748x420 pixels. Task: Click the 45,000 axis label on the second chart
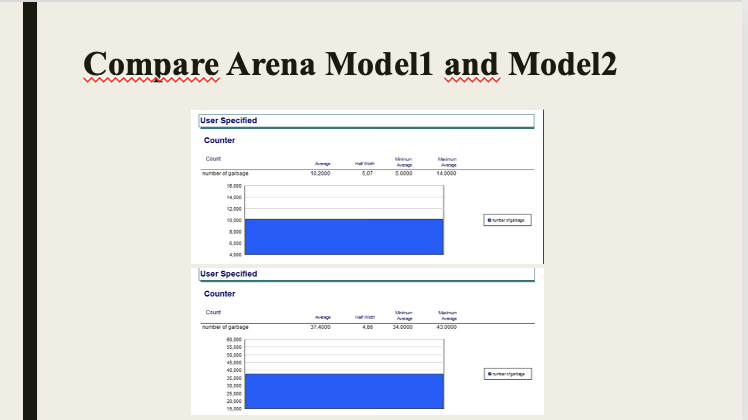234,363
